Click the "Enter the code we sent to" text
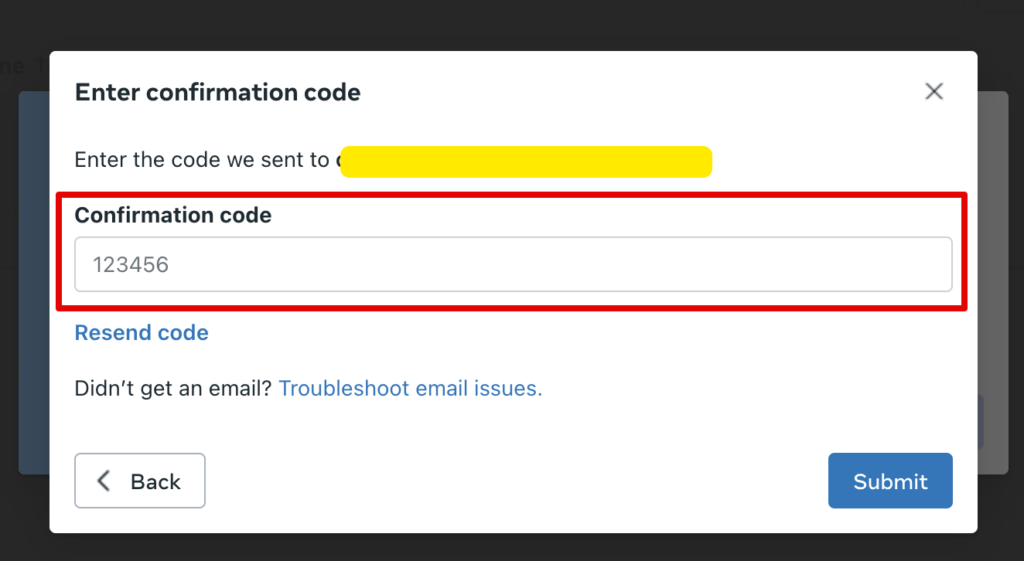1024x561 pixels. pyautogui.click(x=202, y=160)
